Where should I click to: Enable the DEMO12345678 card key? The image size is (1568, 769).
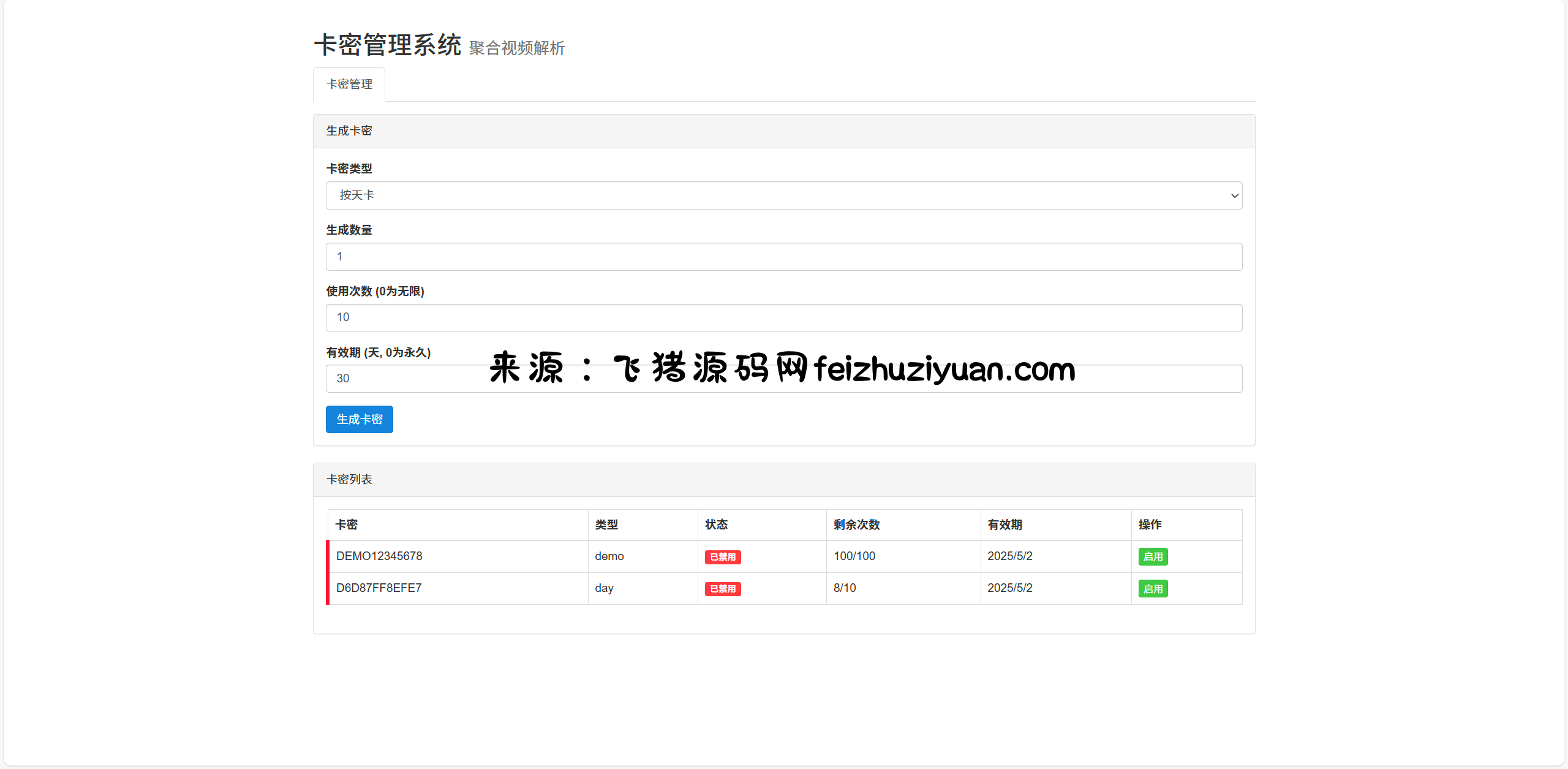pos(1152,557)
